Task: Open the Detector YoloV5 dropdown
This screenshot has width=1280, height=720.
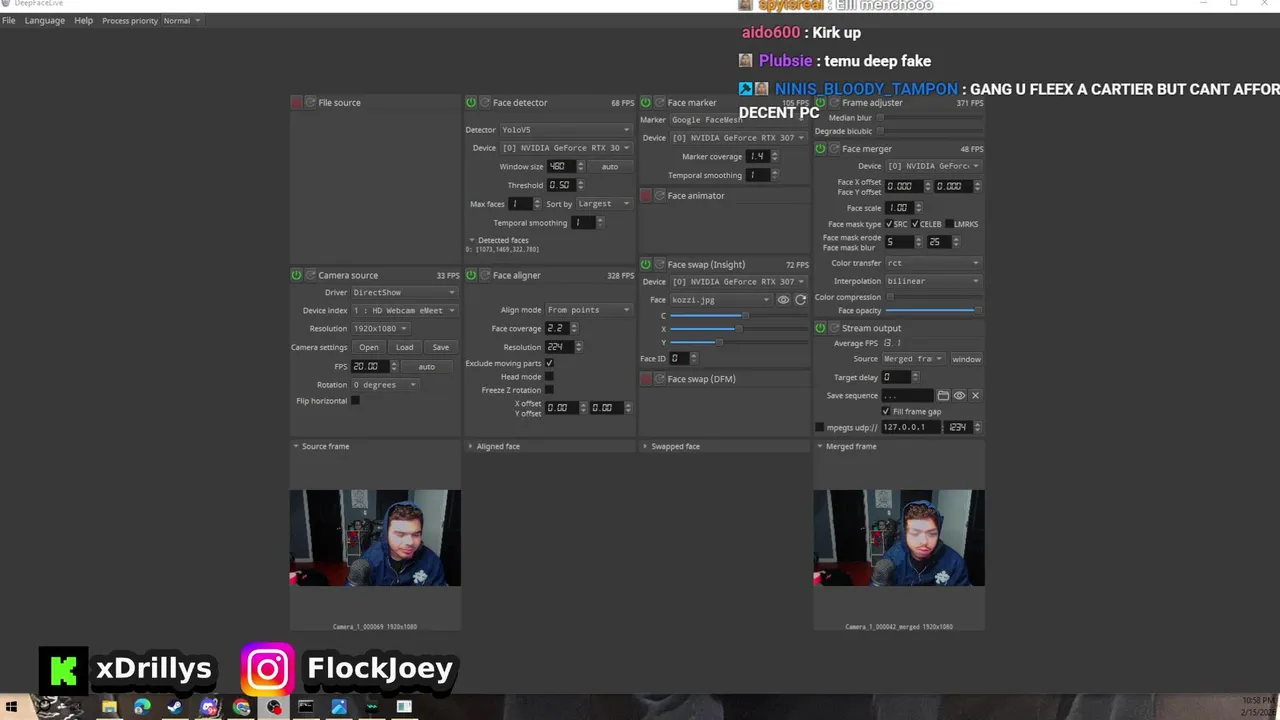Action: pos(566,130)
